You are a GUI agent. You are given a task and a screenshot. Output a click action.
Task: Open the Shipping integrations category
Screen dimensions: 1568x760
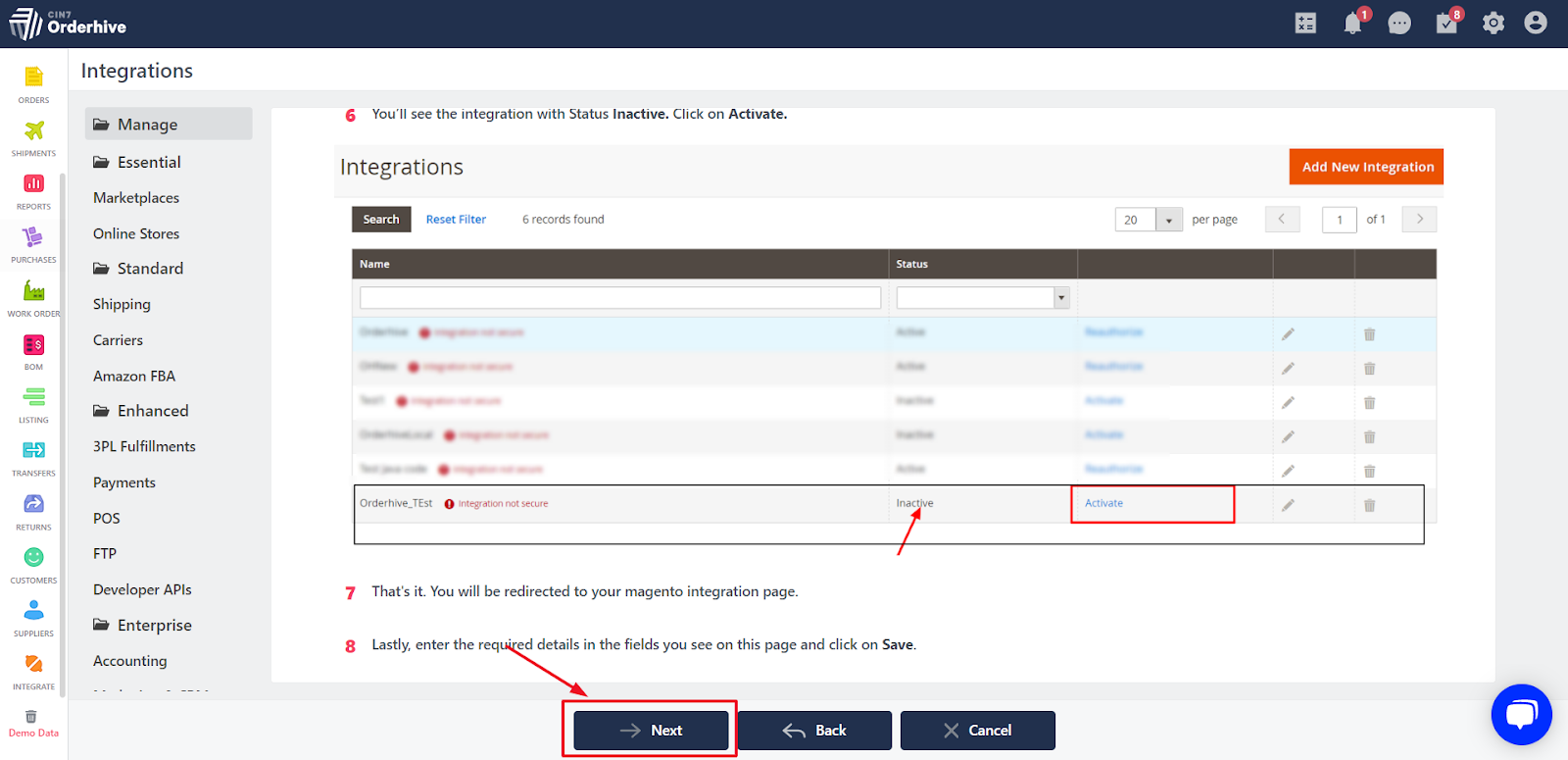click(x=122, y=304)
